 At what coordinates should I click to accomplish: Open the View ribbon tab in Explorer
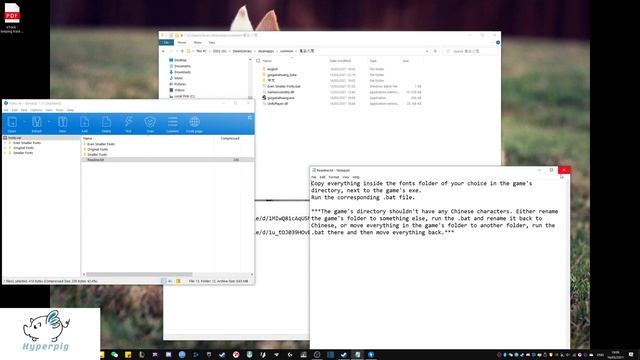(212, 42)
